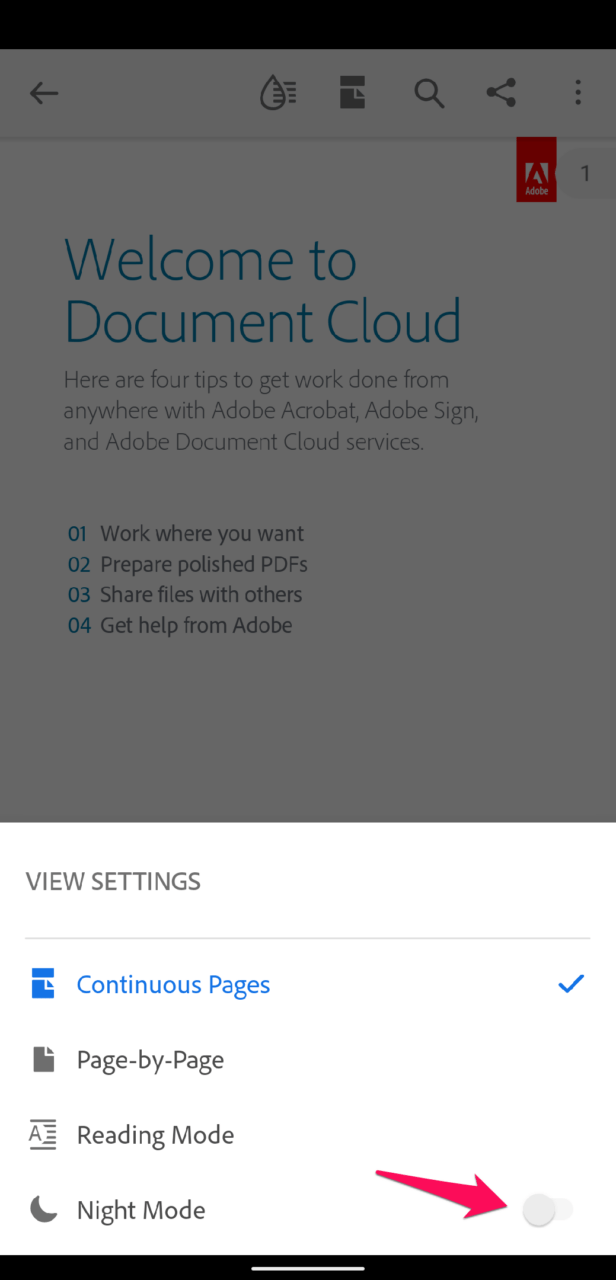616x1280 pixels.
Task: Tap the Adobe logo on the PDF page
Action: 536,169
